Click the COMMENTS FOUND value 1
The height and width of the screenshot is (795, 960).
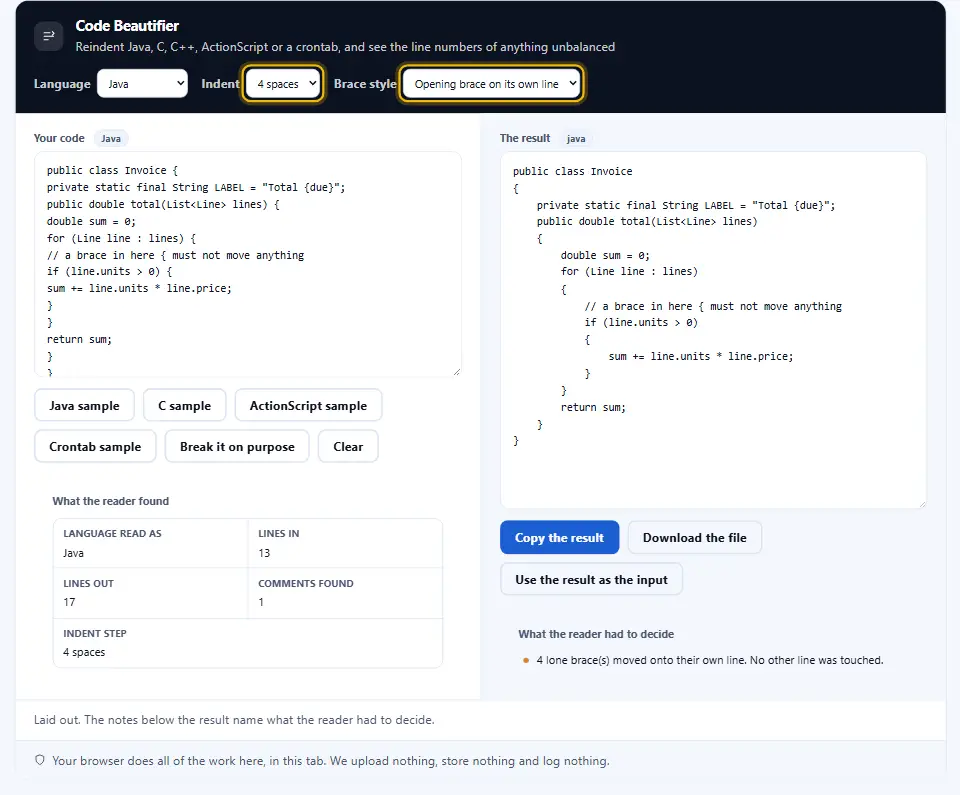coord(261,601)
